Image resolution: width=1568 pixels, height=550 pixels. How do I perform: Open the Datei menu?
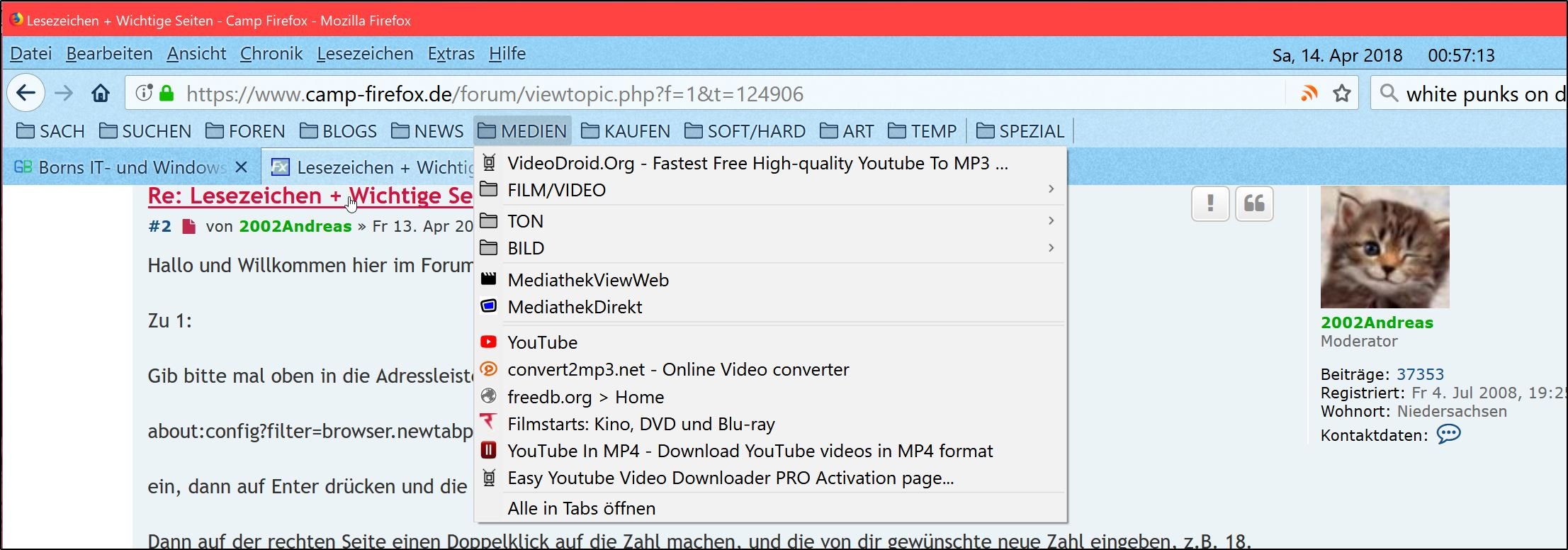(31, 54)
